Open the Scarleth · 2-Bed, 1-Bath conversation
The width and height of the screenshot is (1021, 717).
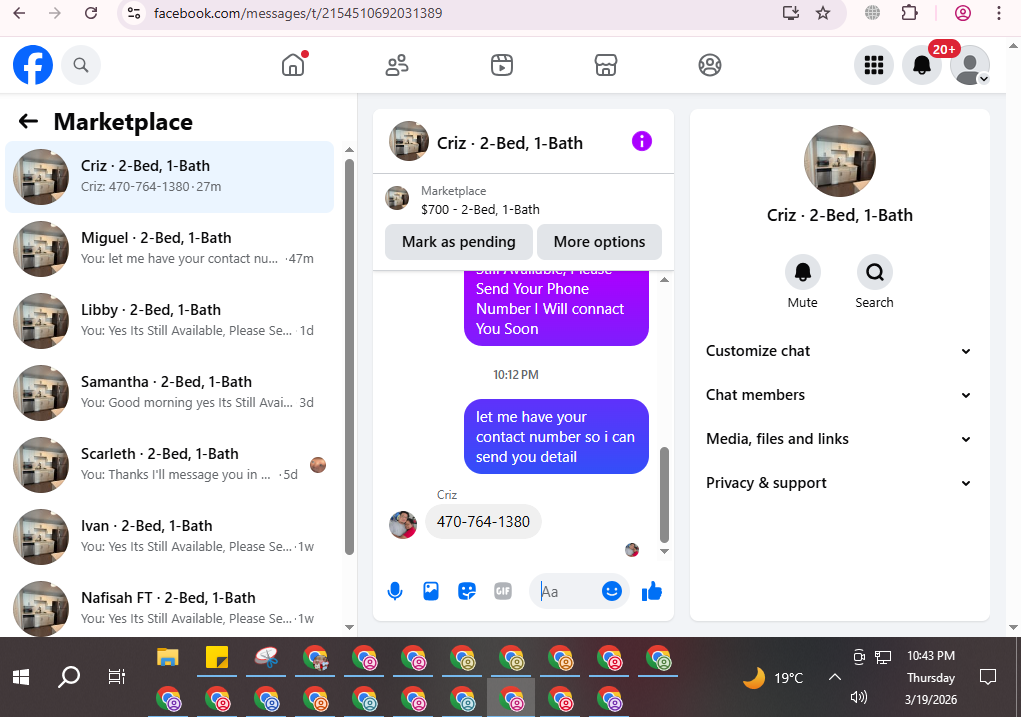click(169, 465)
